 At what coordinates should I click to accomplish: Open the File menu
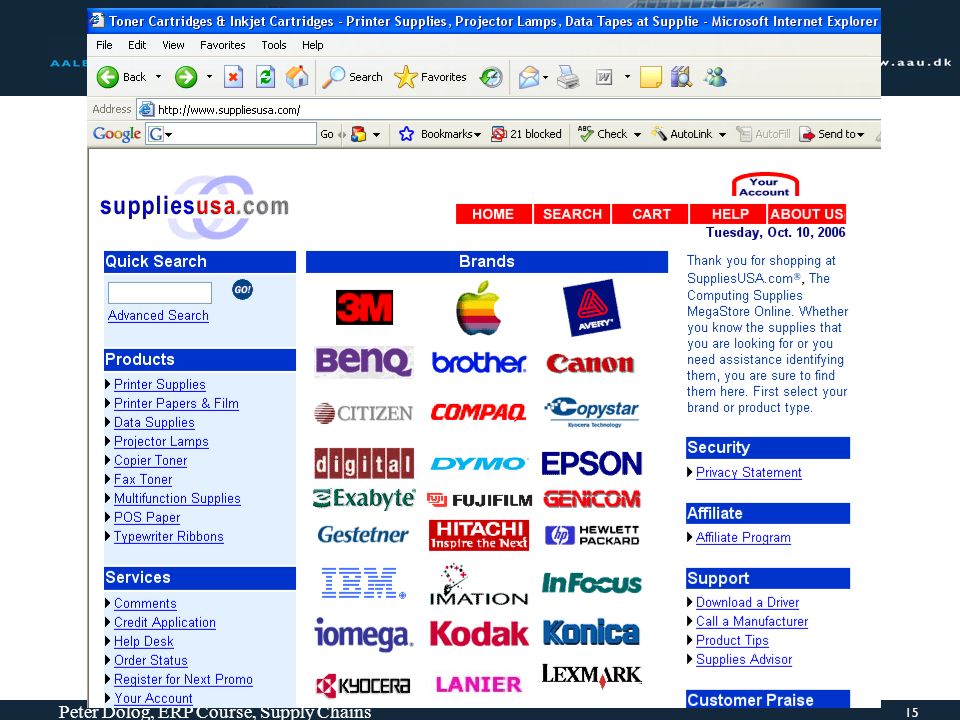pyautogui.click(x=104, y=45)
